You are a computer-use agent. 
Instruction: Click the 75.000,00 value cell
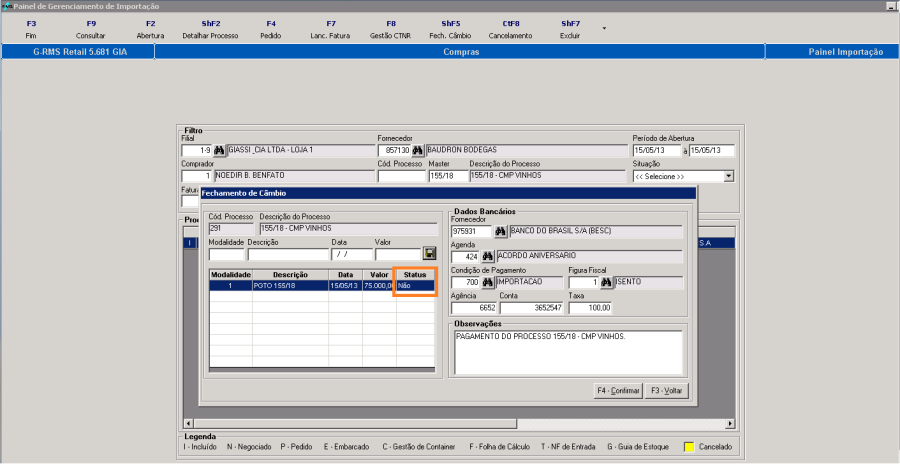(x=379, y=285)
